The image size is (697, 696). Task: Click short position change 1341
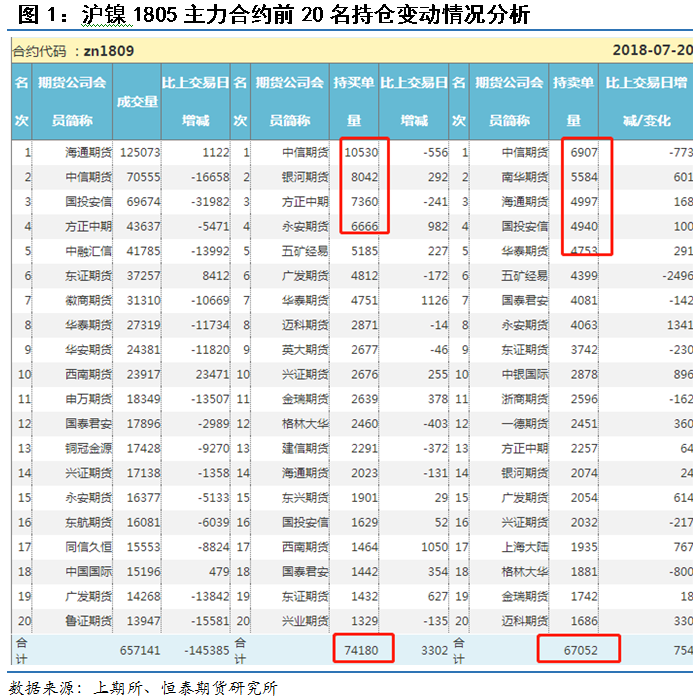click(680, 325)
